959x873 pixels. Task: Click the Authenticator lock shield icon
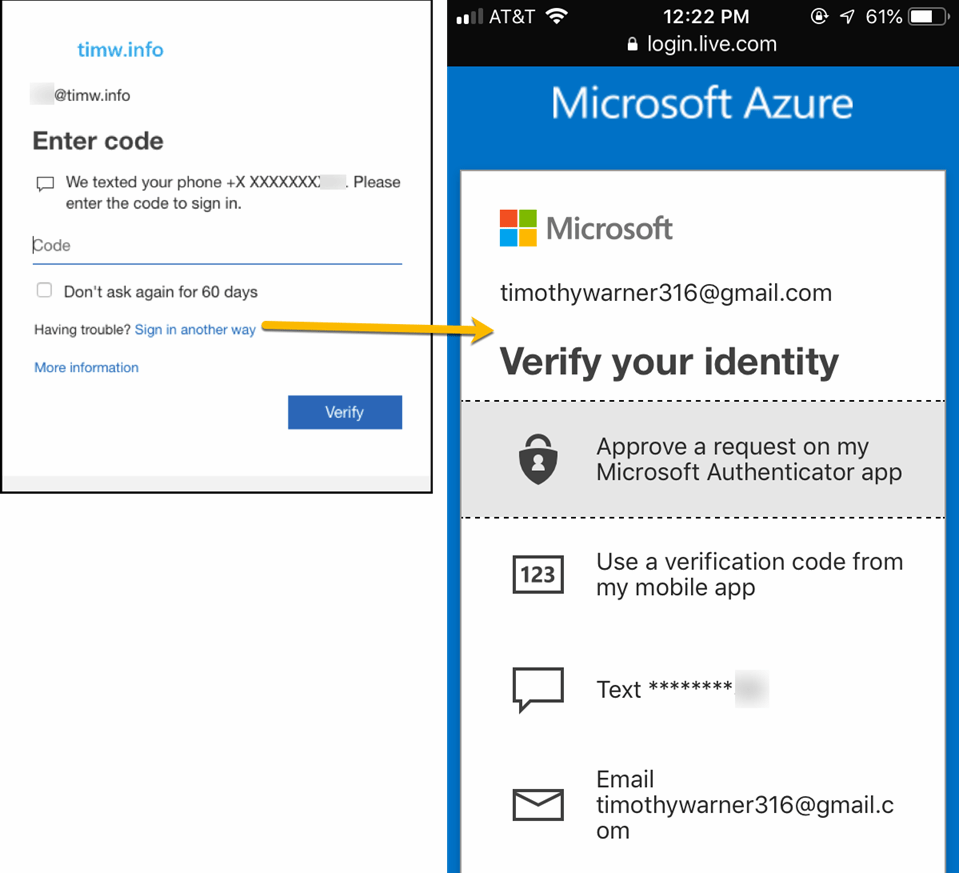(x=538, y=460)
